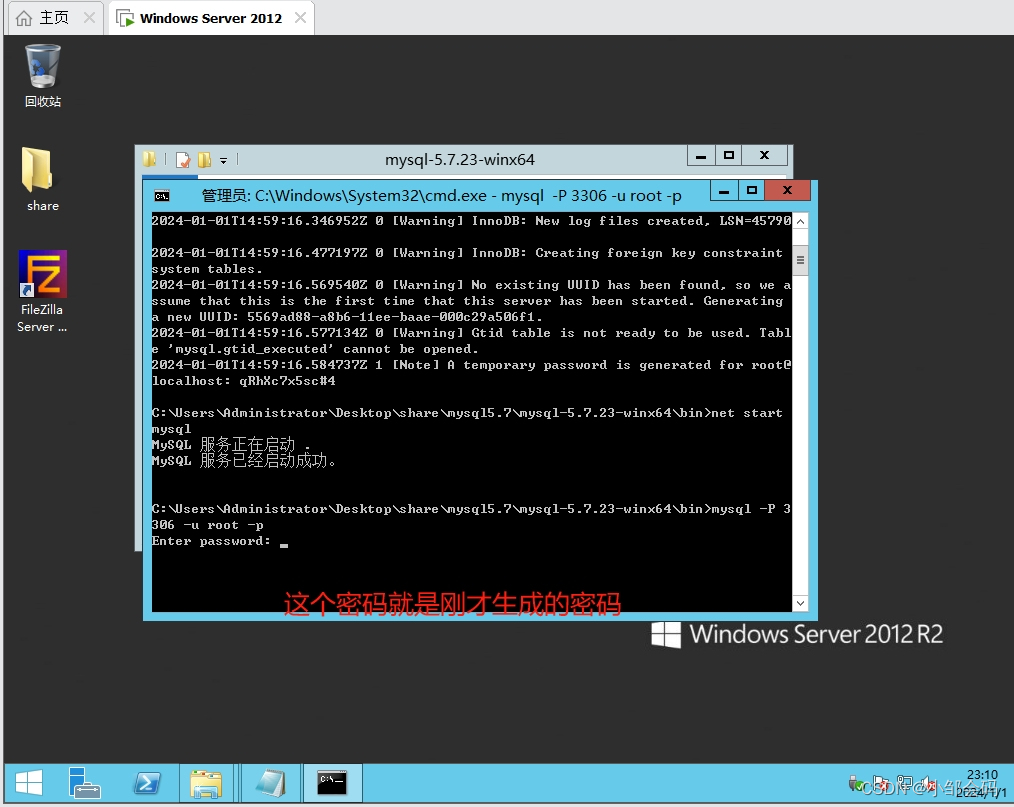Click the Enter password prompt line
1014x807 pixels.
coord(220,541)
